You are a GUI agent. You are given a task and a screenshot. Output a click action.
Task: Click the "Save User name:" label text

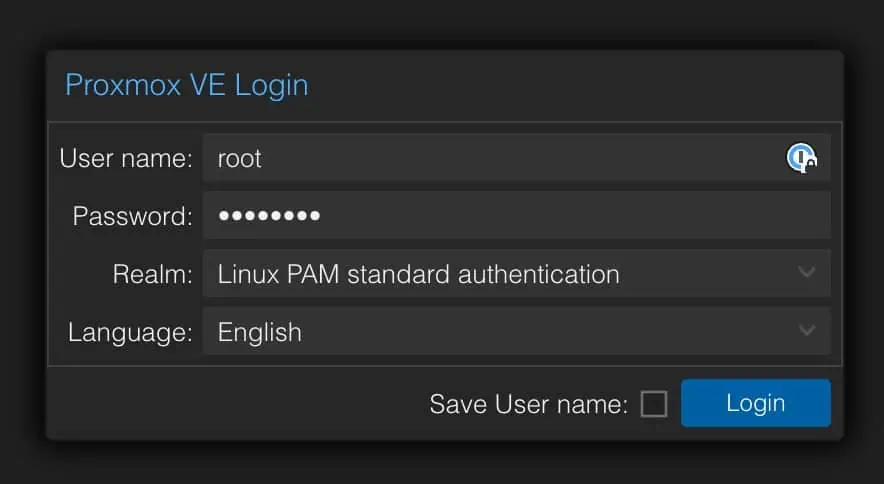528,404
